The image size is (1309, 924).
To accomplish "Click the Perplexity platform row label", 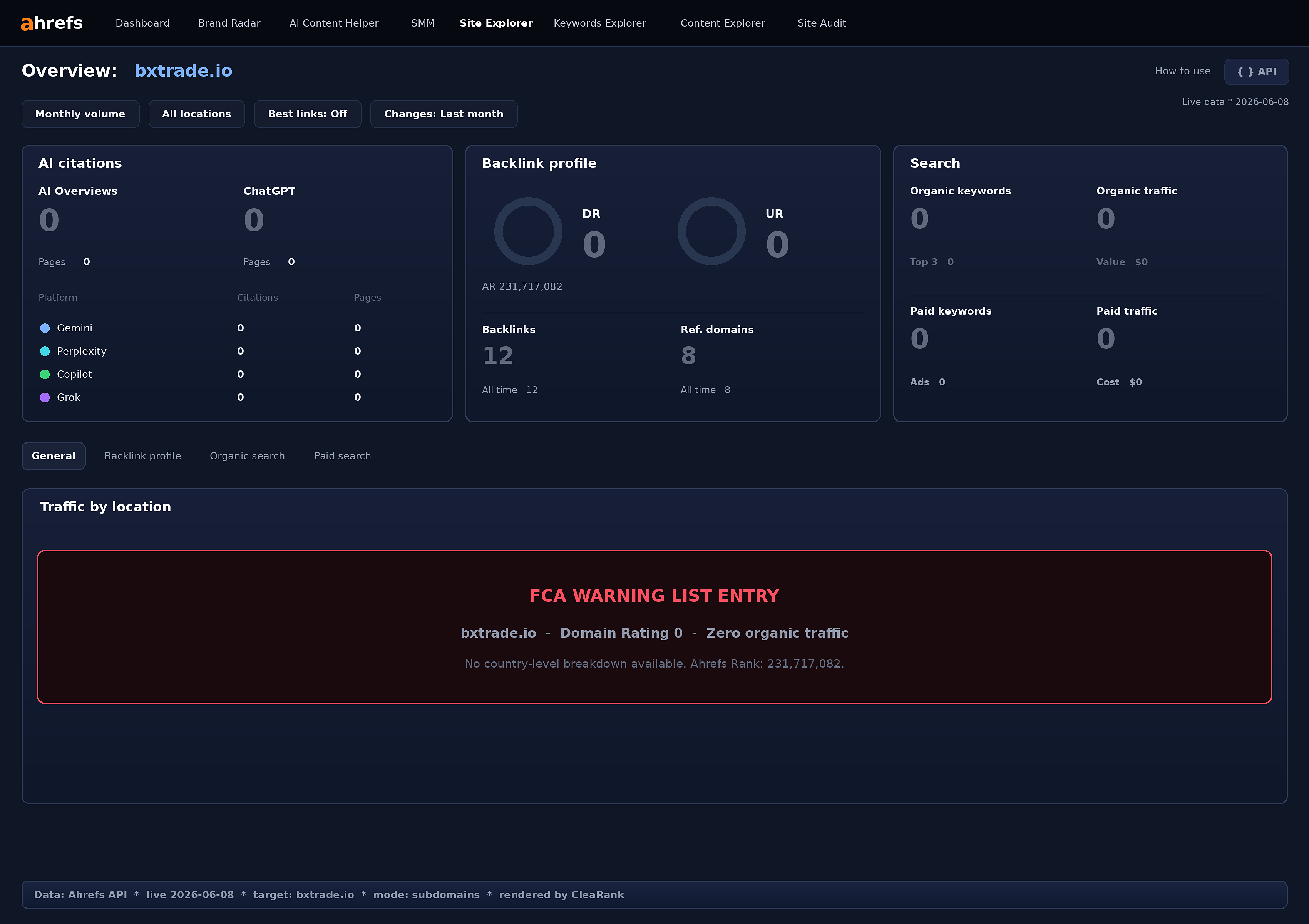I will (x=82, y=351).
